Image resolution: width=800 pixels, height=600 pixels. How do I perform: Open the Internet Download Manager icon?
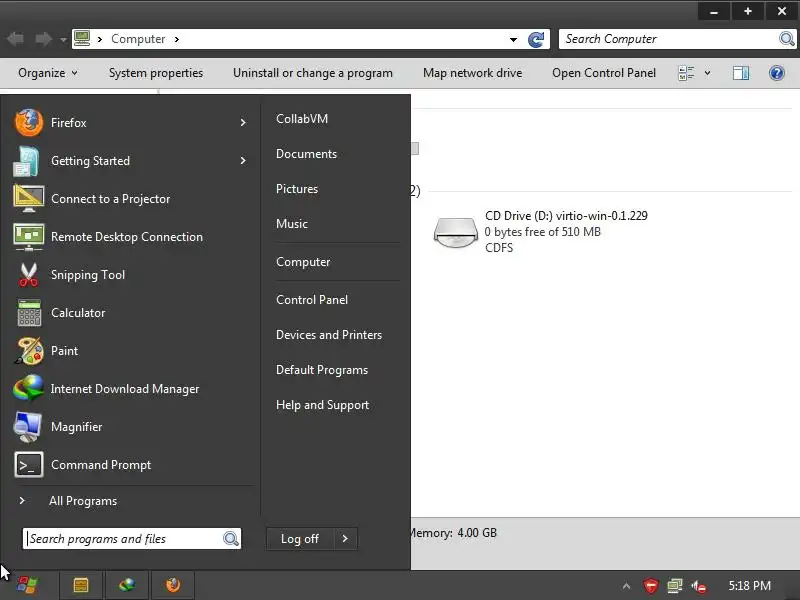[29, 388]
